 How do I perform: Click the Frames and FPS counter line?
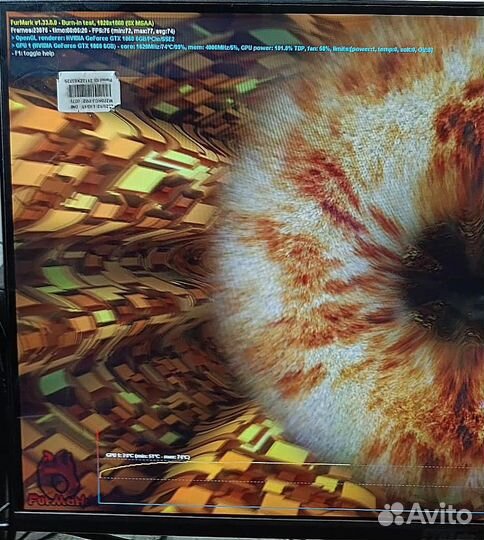[93, 31]
